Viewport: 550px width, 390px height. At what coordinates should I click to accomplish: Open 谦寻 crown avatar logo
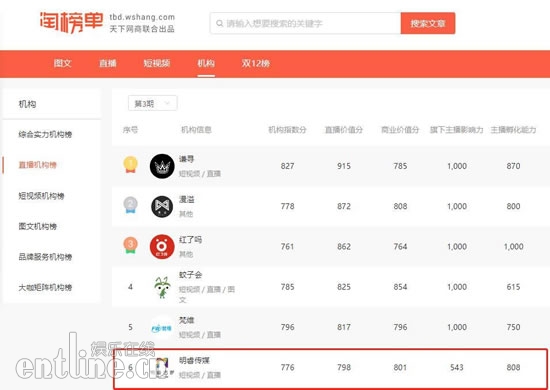click(x=162, y=166)
